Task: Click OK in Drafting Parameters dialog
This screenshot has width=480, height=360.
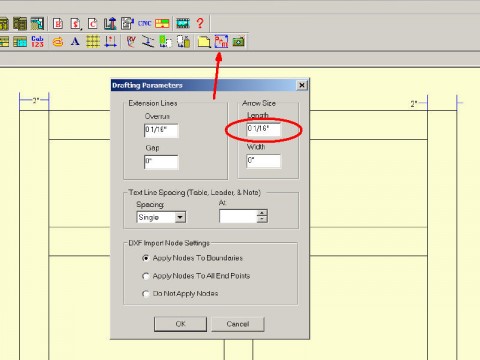Action: click(x=180, y=324)
